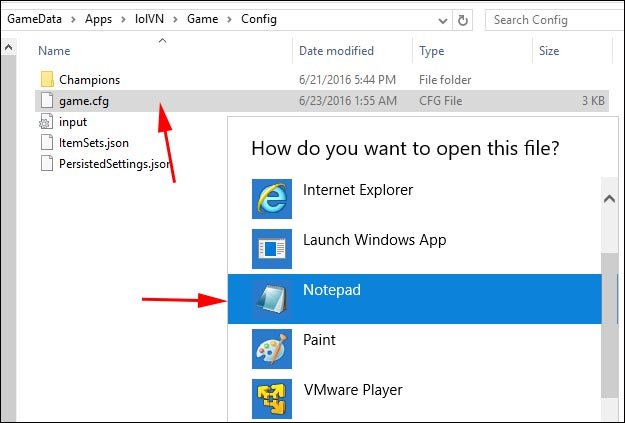This screenshot has height=423, width=625.
Task: Select the Internet Explorer option
Action: 415,199
